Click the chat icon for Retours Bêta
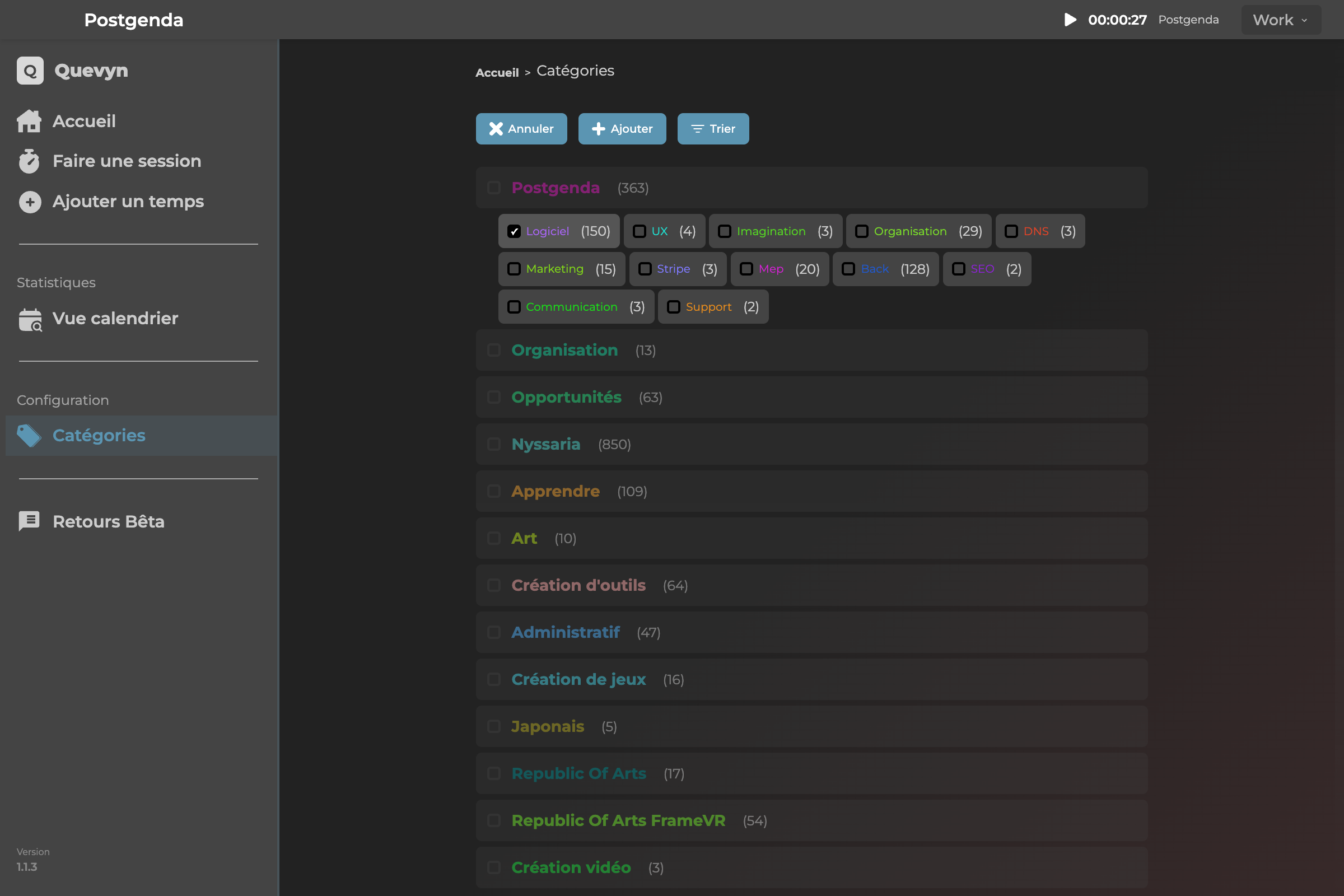 point(29,521)
